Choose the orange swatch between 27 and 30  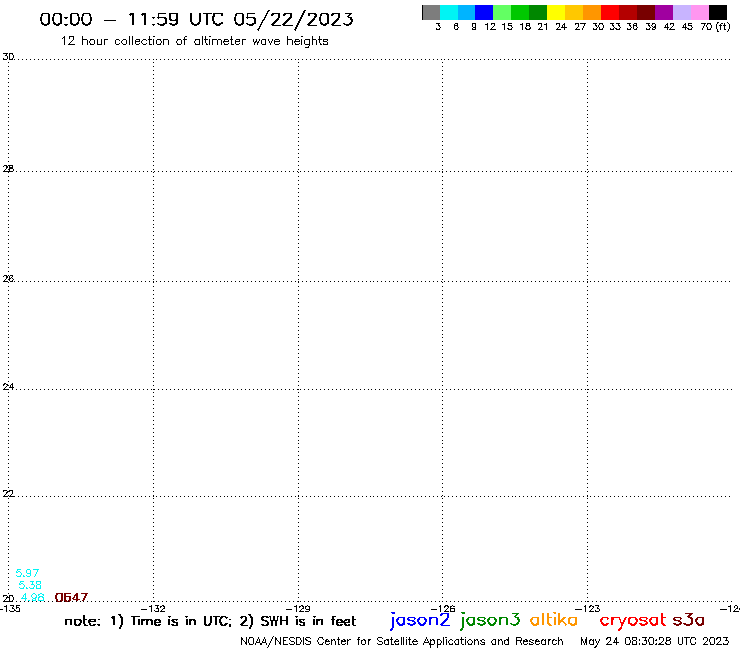pos(592,12)
